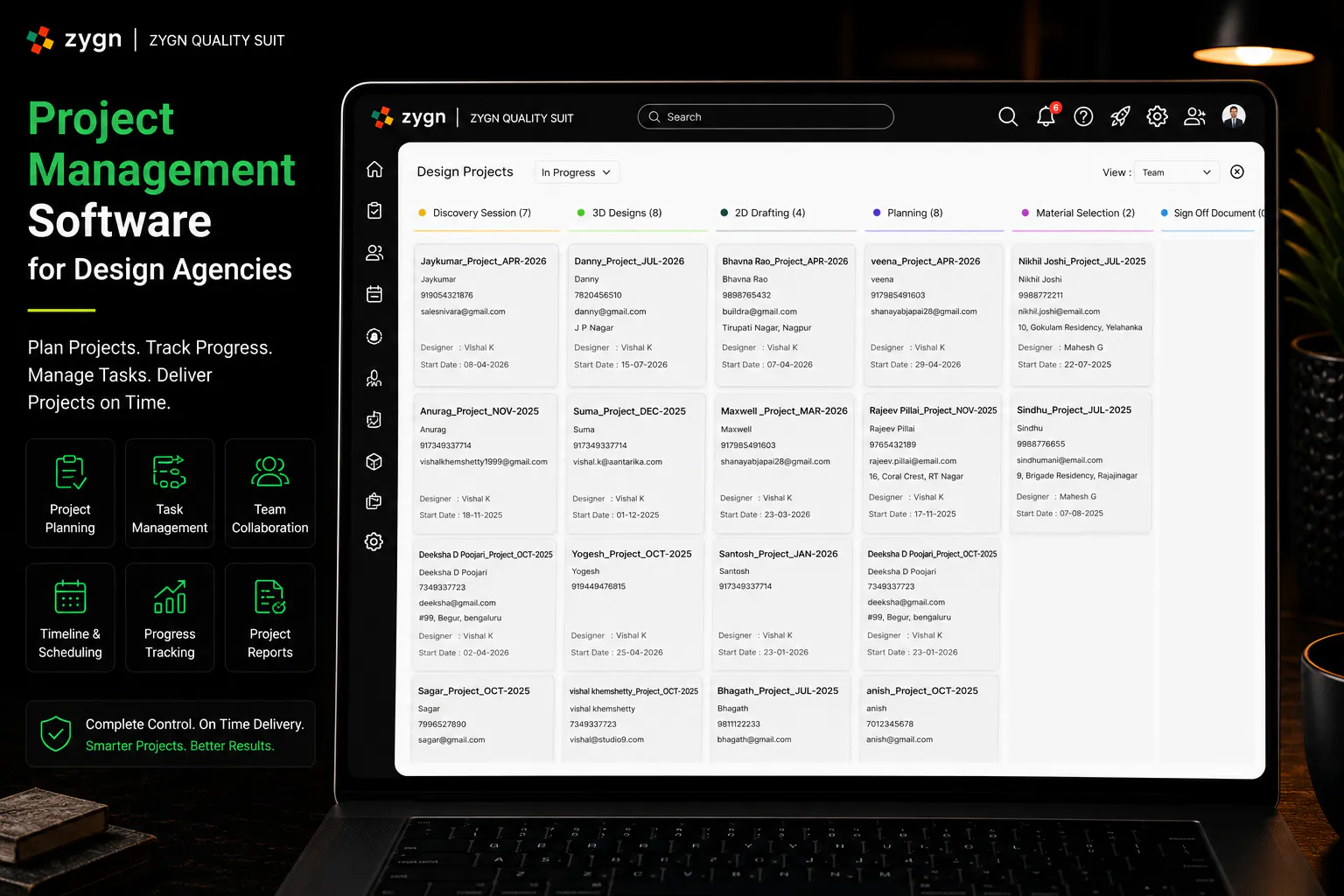Click the Progress Tracking feature tile
The image size is (1344, 896).
point(170,618)
